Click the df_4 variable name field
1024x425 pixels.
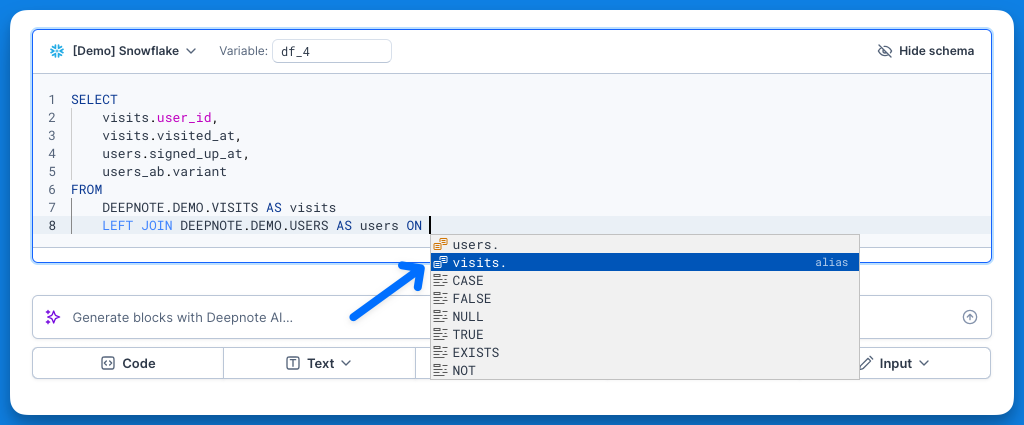click(332, 51)
